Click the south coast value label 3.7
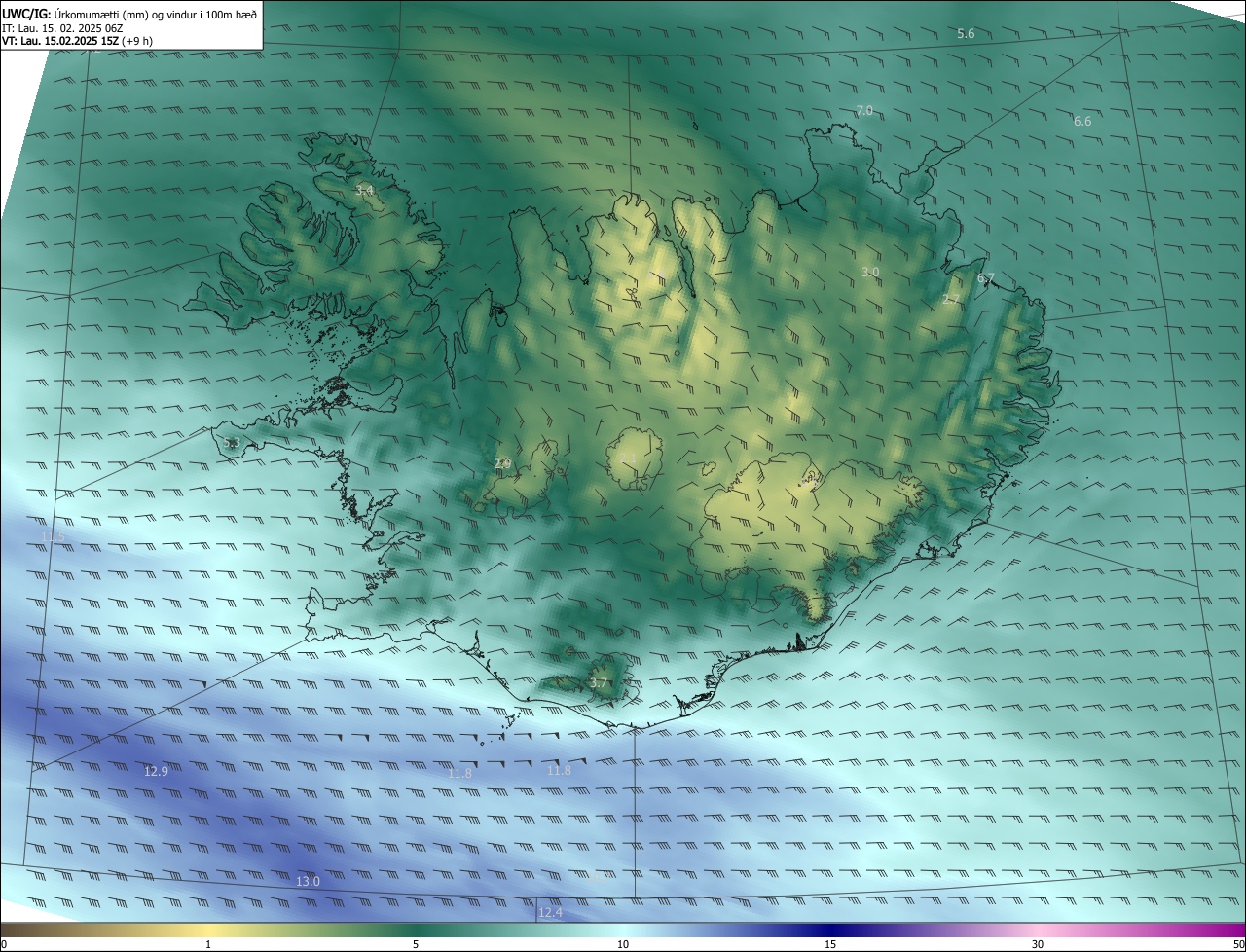This screenshot has width=1246, height=952. 599,684
